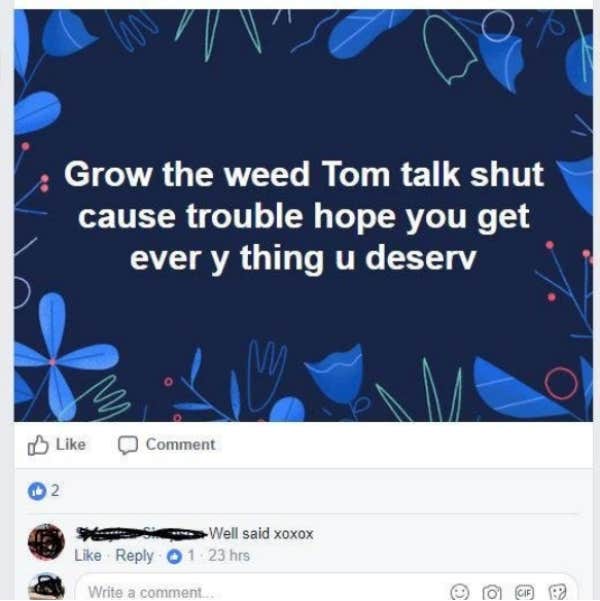Viewport: 600px width, 601px height.
Task: Like the post using the Like label
Action: [71, 445]
